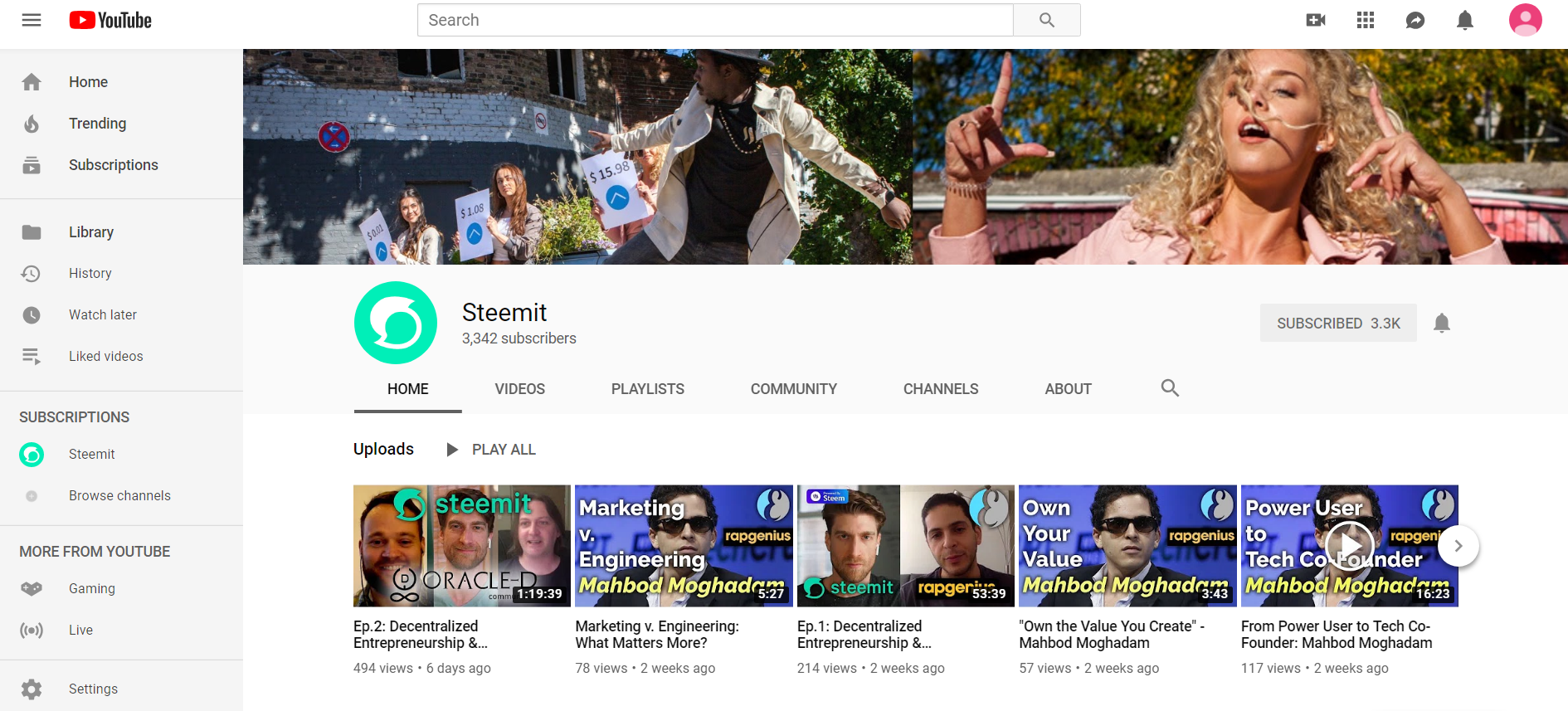The width and height of the screenshot is (1568, 711).
Task: Open the Marketing v. Engineering thumbnail
Action: tap(684, 546)
